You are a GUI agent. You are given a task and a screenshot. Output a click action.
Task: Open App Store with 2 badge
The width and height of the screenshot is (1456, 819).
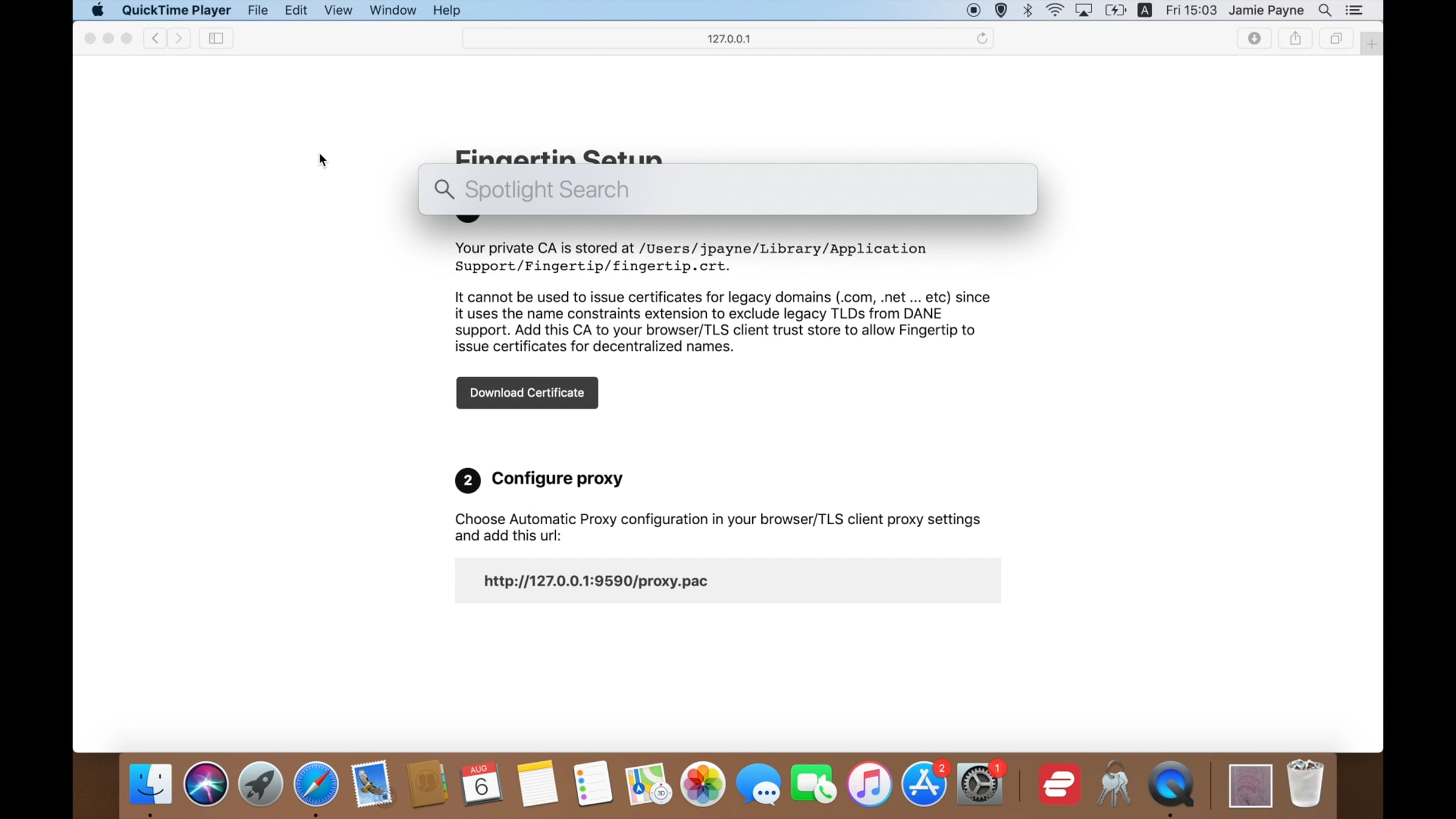[924, 784]
